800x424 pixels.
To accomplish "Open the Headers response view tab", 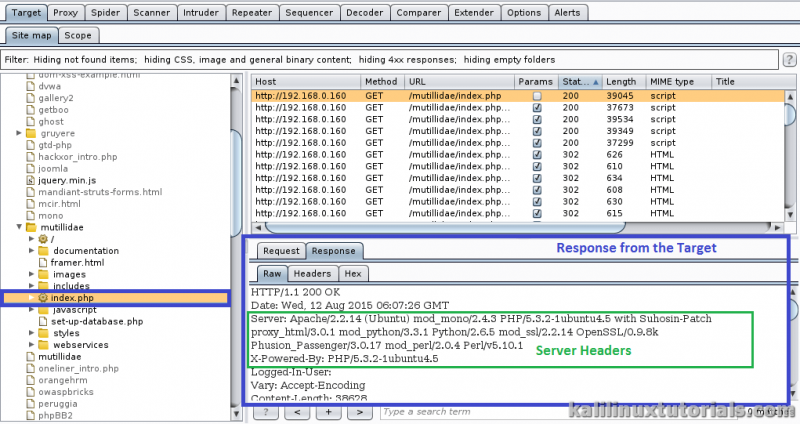I will coord(312,273).
